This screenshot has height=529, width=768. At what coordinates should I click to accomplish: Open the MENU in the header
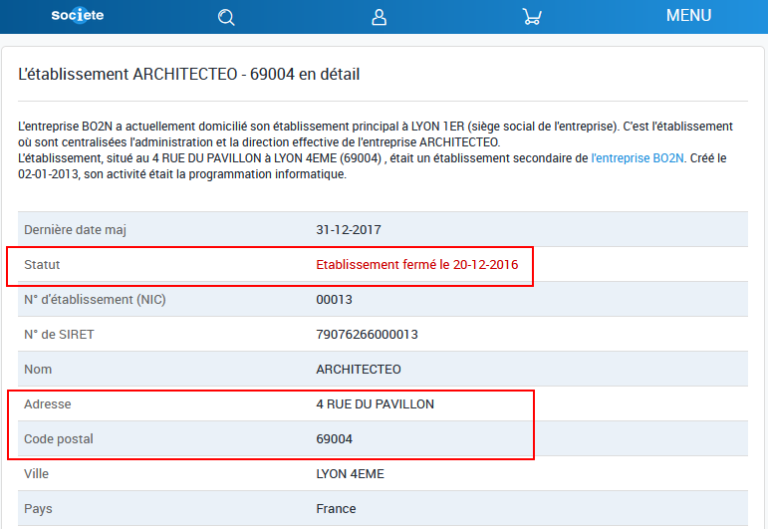coord(688,16)
